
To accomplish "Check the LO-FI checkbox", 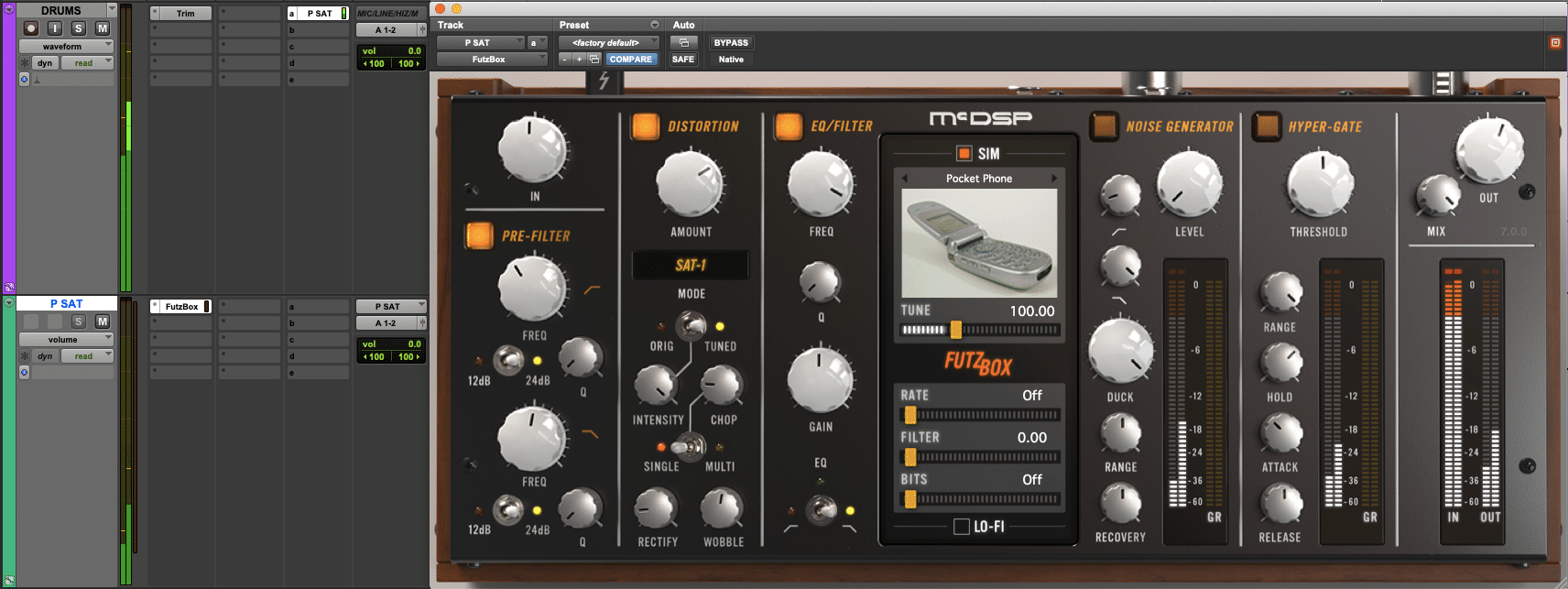I will [961, 527].
